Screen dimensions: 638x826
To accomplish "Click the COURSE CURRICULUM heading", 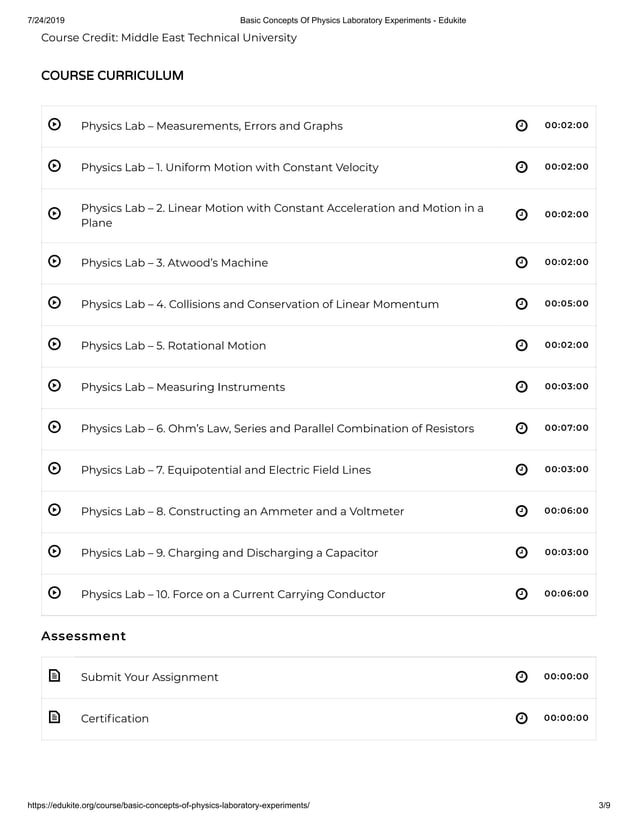I will point(112,76).
